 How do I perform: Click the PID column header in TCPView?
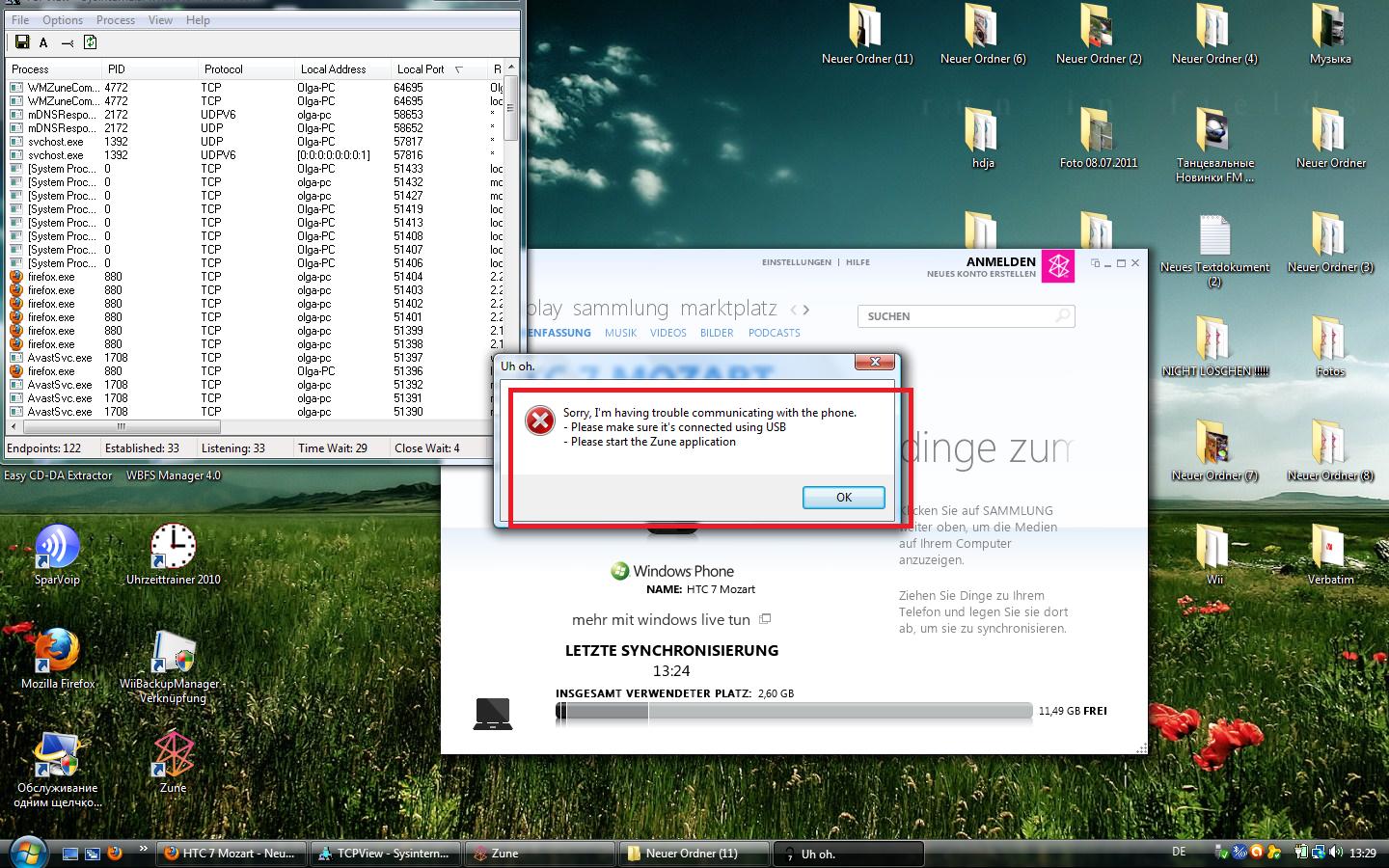tap(150, 69)
